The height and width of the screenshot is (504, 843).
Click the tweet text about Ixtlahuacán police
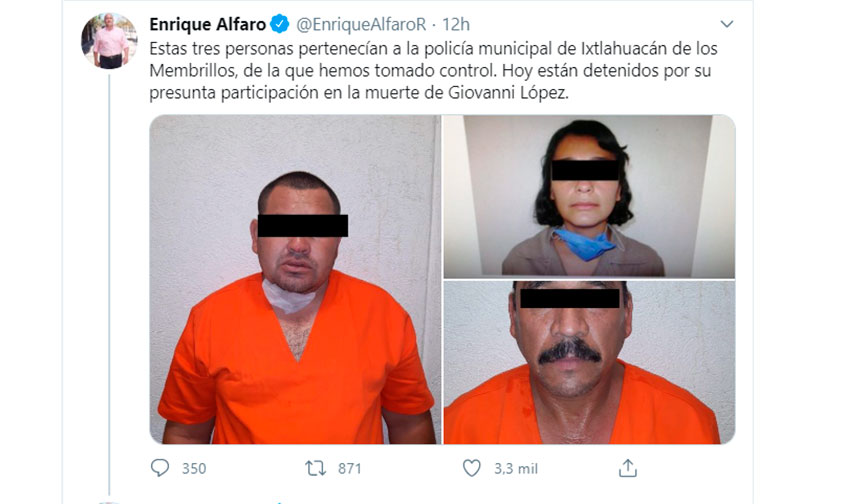pos(433,70)
